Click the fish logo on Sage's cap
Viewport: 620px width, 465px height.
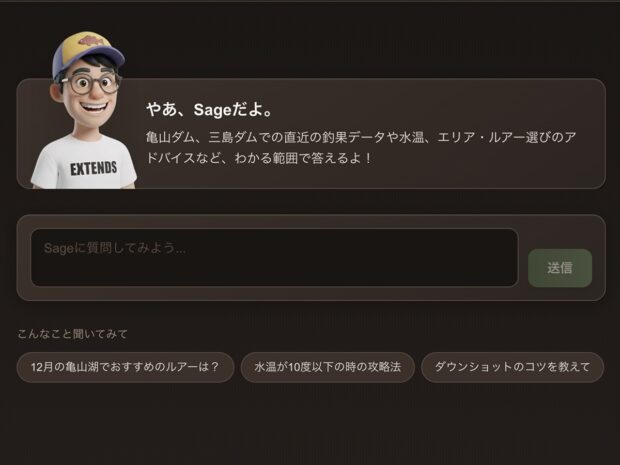pos(91,42)
